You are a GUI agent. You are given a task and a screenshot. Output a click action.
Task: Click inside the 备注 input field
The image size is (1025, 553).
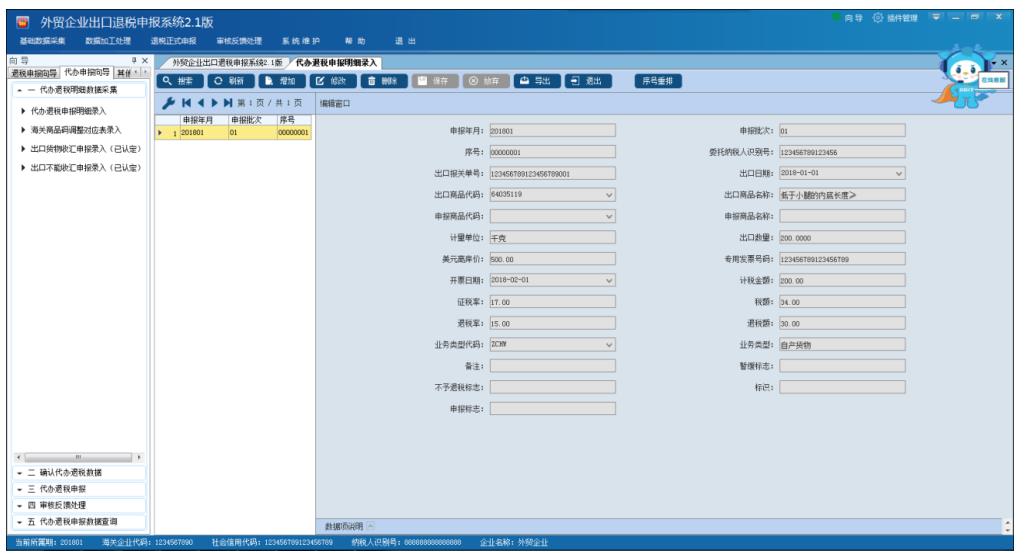coord(552,366)
